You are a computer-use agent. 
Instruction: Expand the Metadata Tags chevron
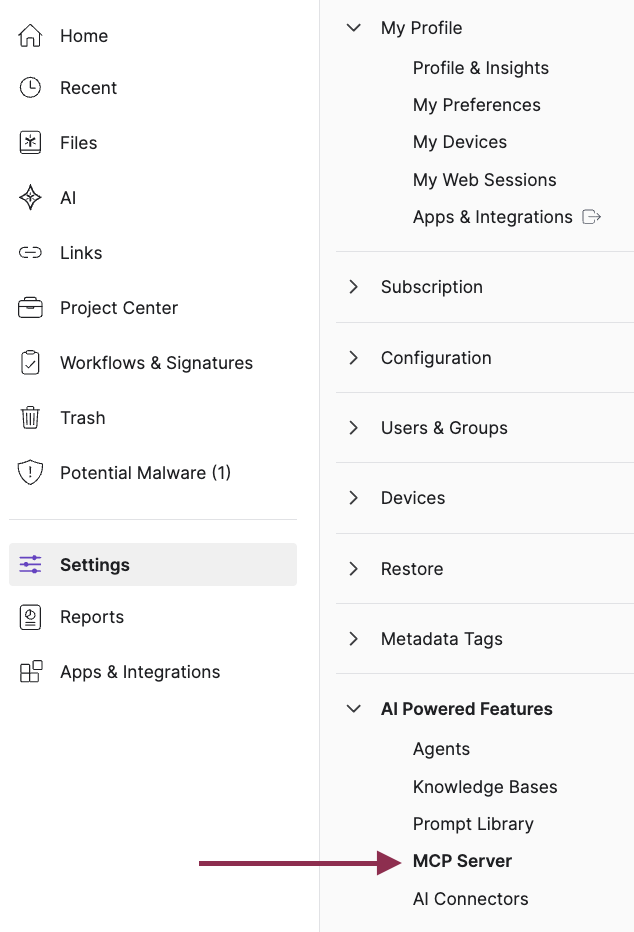pos(354,638)
